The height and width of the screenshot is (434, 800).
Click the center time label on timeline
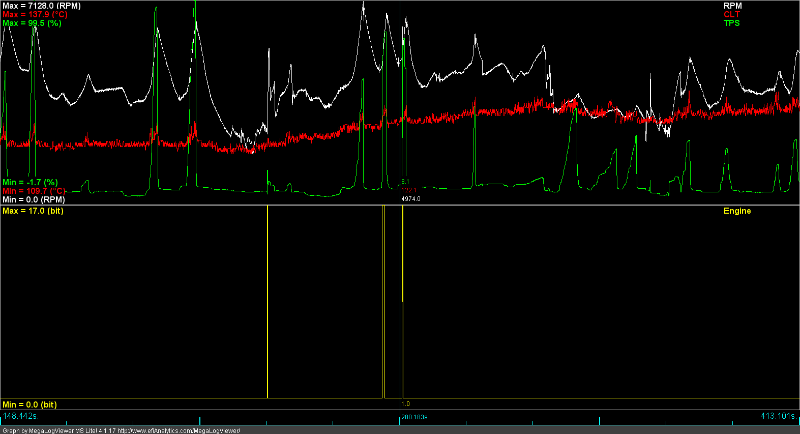(x=413, y=415)
